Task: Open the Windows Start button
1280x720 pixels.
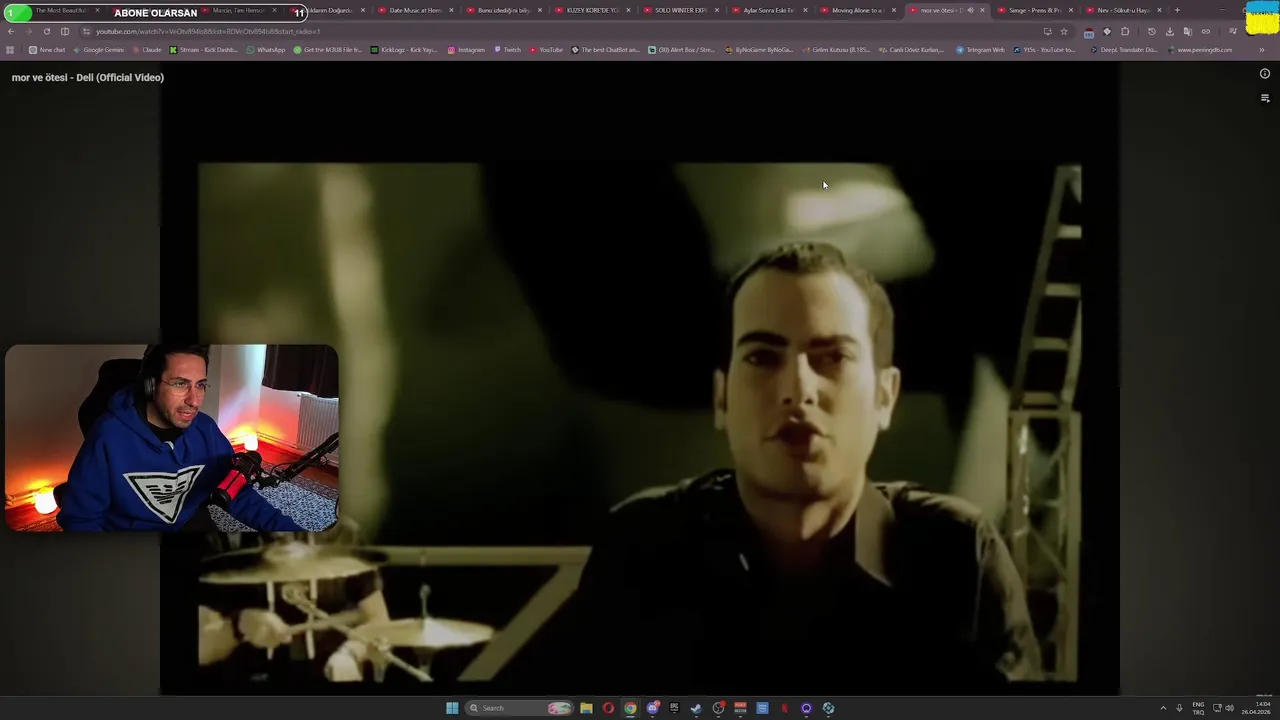Action: tap(452, 708)
